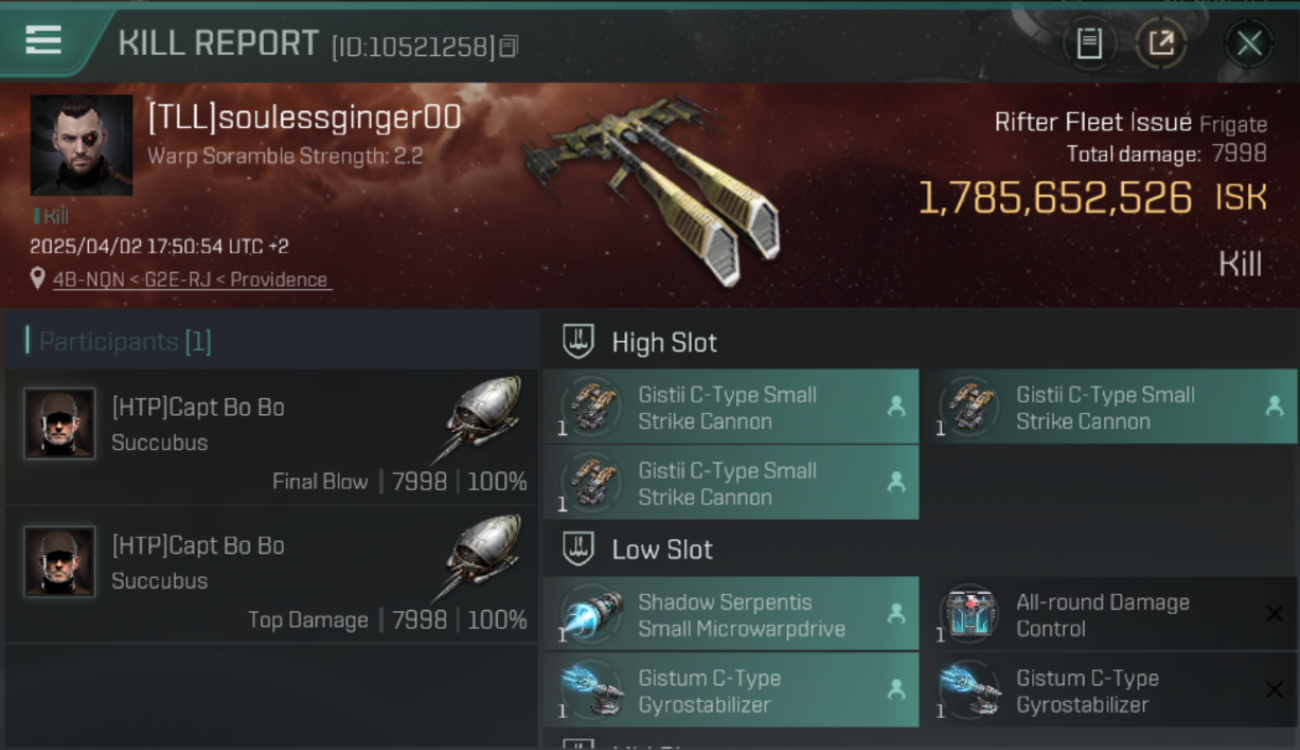The width and height of the screenshot is (1300, 750).
Task: Click X on right Gistum C-Type Gyrostabilizer
Action: tap(1274, 690)
